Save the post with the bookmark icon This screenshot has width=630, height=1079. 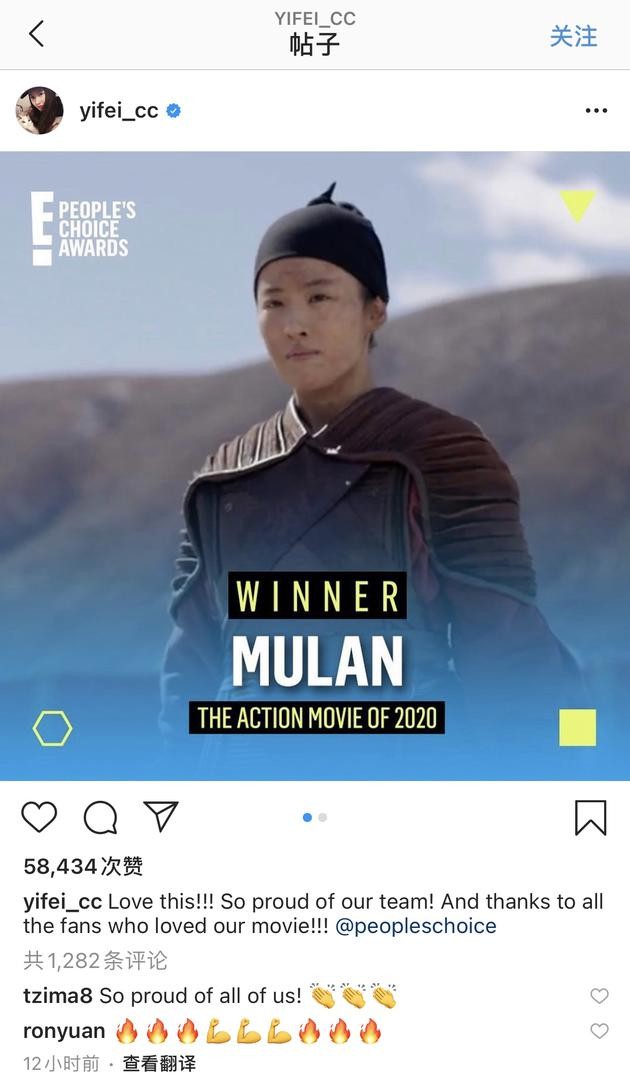tap(590, 818)
